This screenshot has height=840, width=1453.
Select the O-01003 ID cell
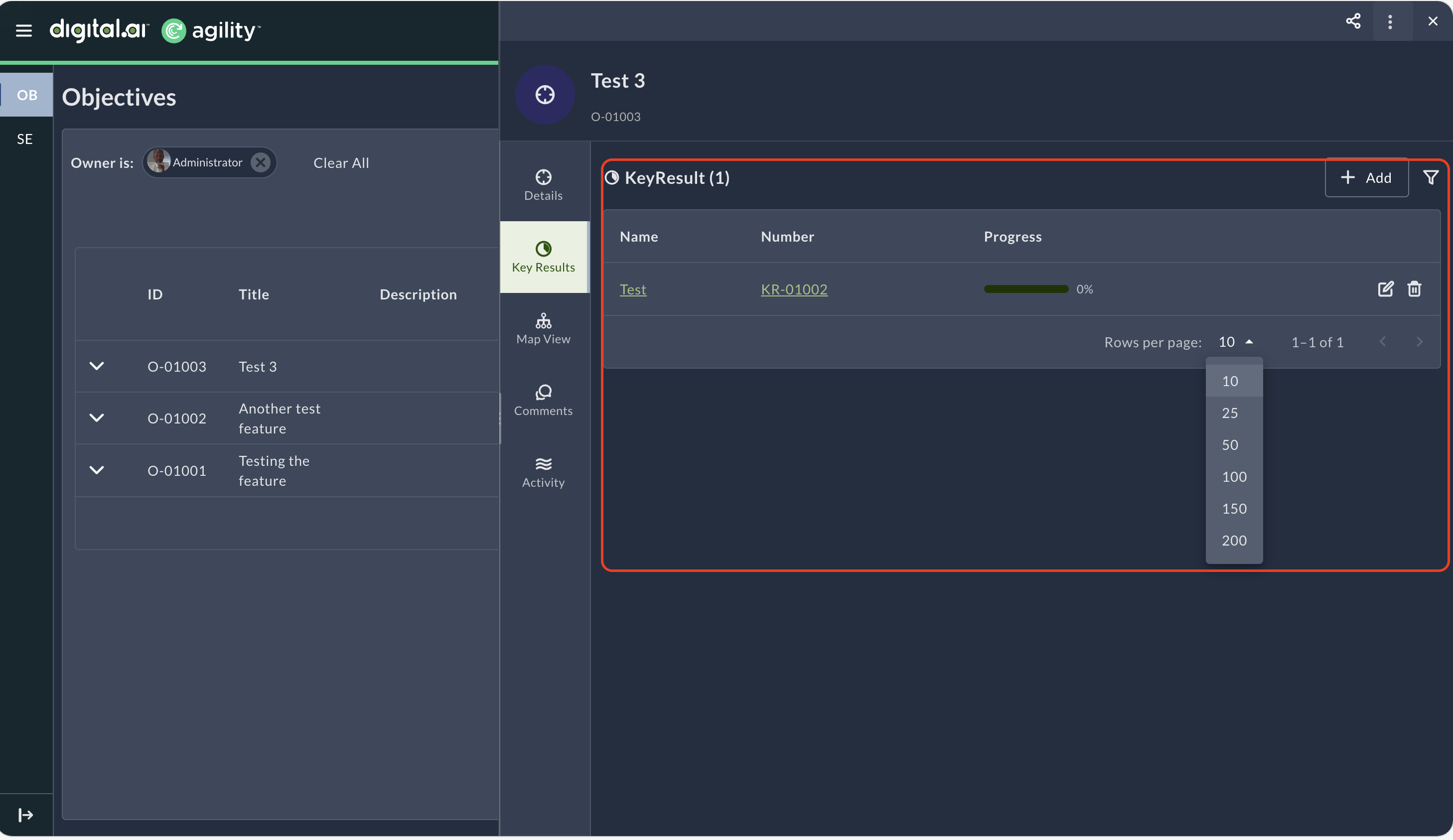click(x=177, y=367)
